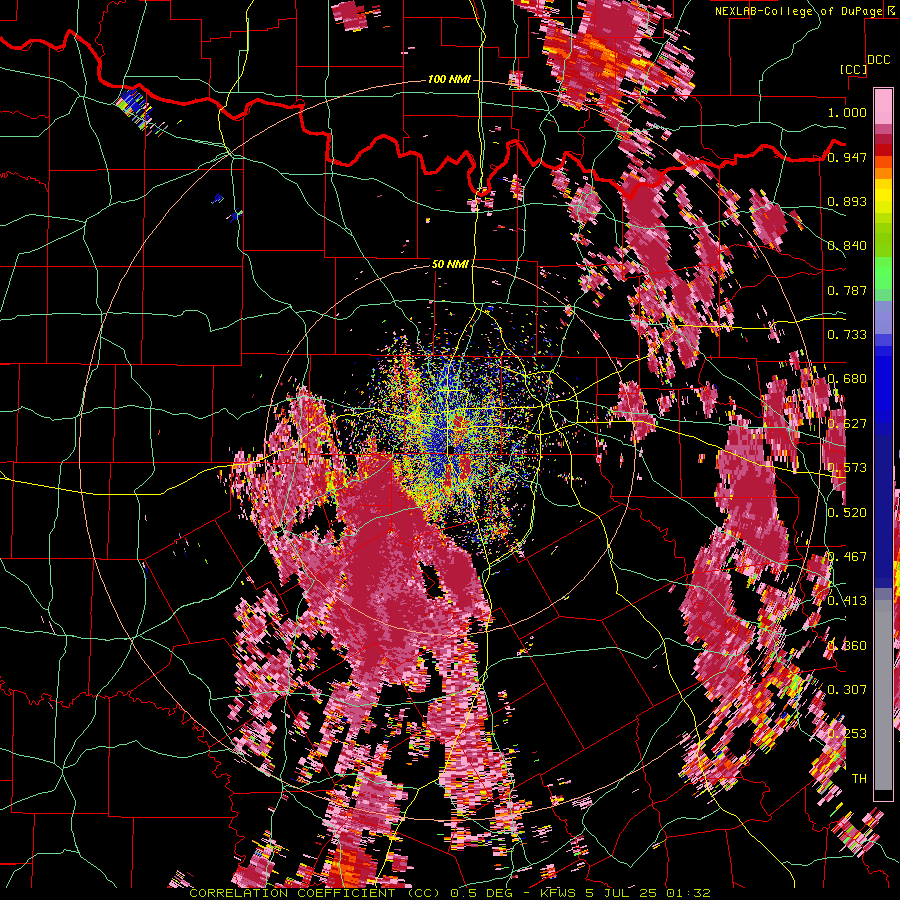The width and height of the screenshot is (900, 900).
Task: Click the 50 NMI range ring label
Action: tap(450, 265)
